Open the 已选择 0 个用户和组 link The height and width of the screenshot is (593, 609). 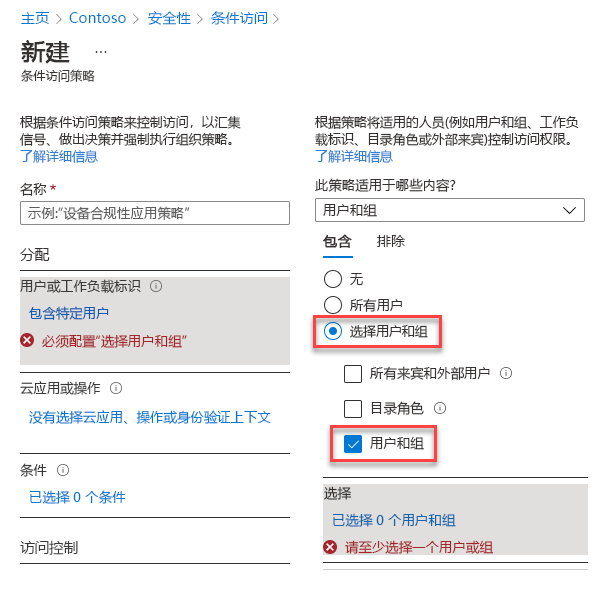coord(394,520)
